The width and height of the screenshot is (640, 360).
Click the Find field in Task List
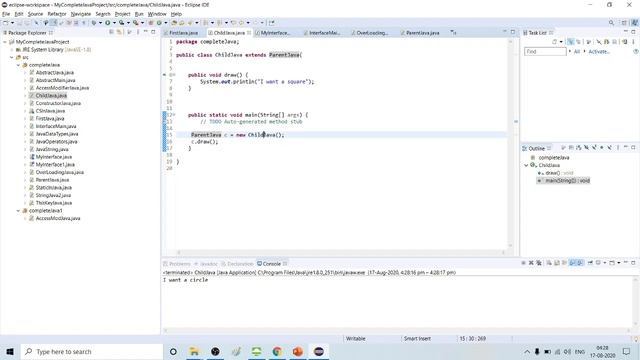tap(545, 51)
